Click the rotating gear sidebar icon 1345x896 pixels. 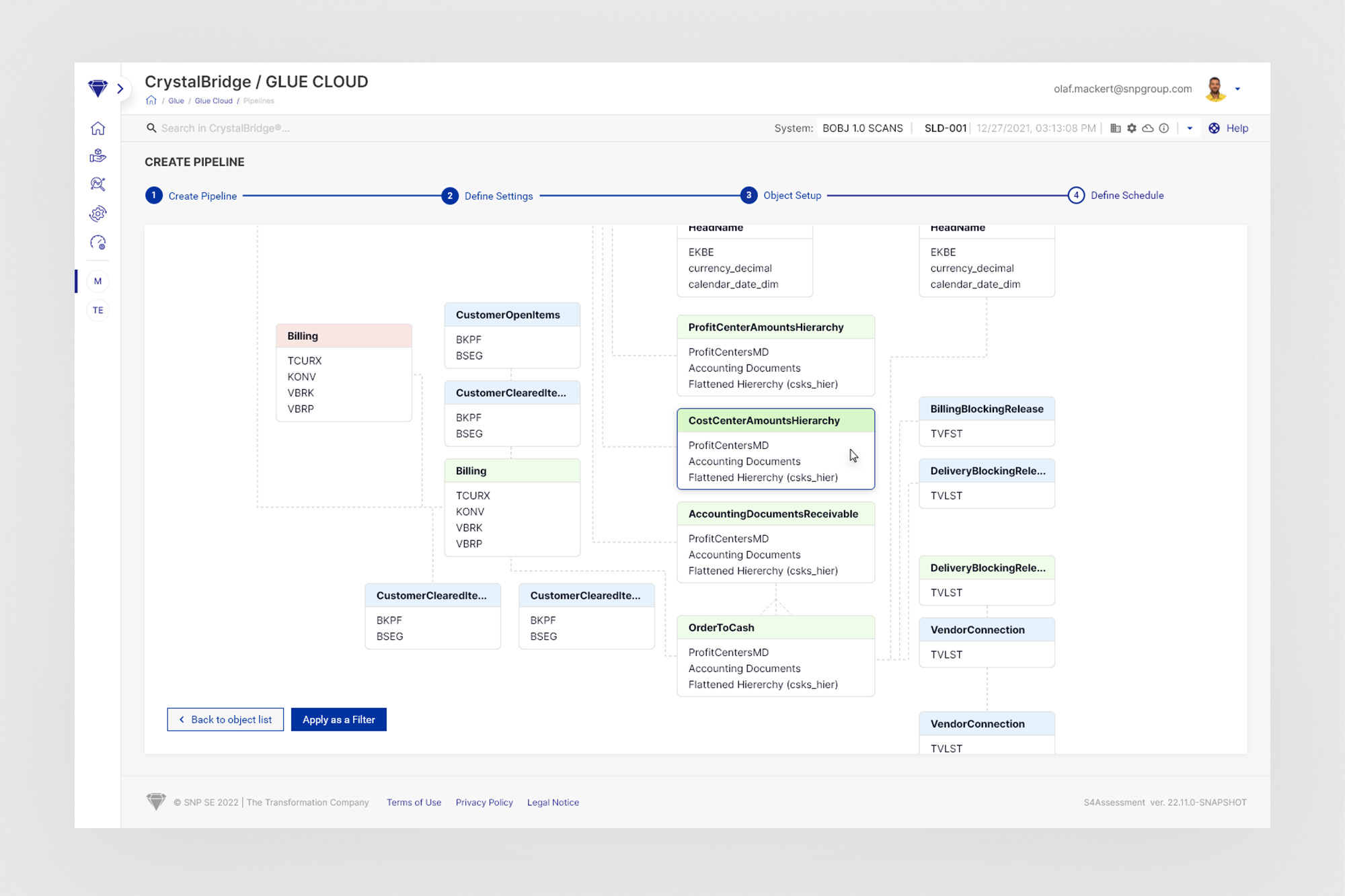[x=98, y=214]
